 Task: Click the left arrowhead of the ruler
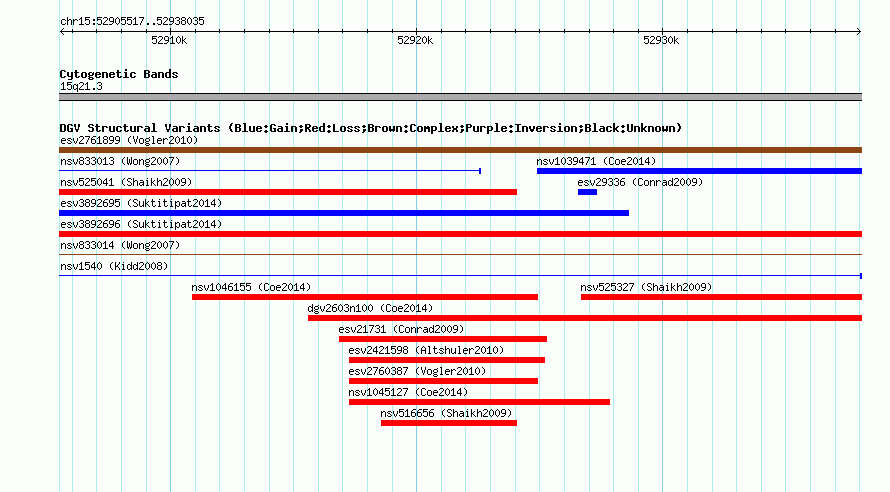pyautogui.click(x=62, y=31)
